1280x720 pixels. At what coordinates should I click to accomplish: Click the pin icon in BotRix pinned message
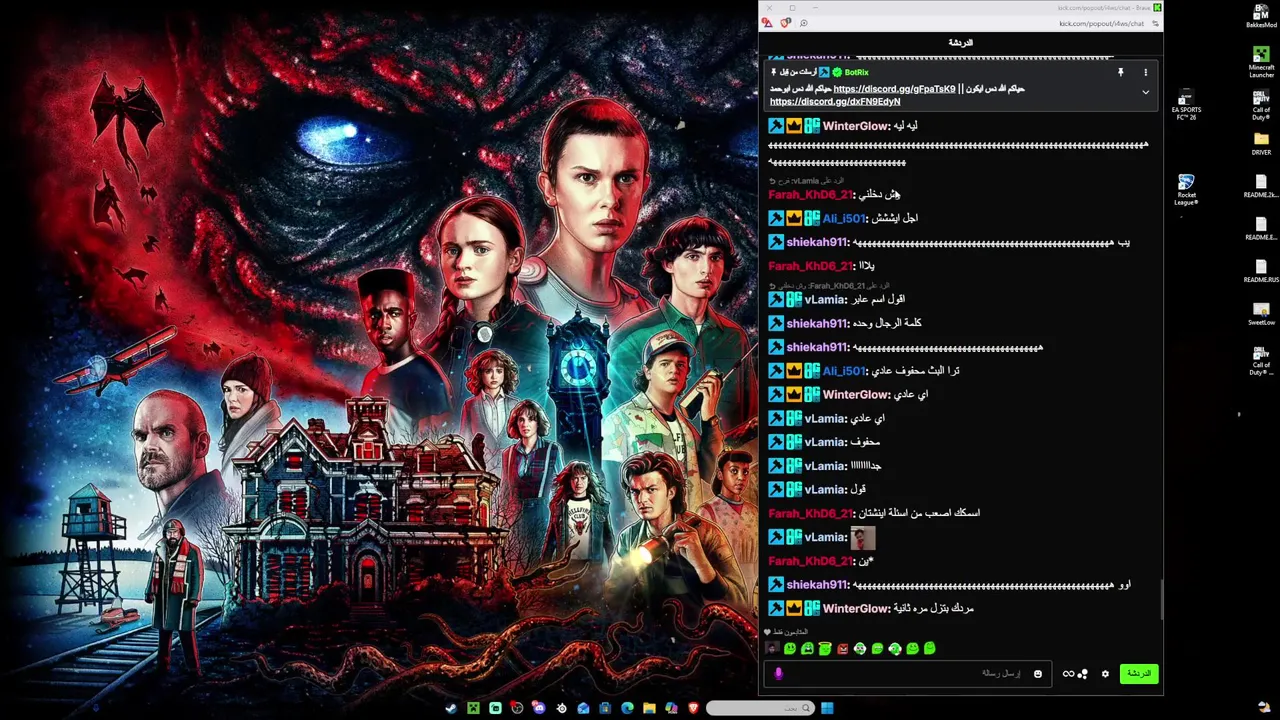(1120, 72)
